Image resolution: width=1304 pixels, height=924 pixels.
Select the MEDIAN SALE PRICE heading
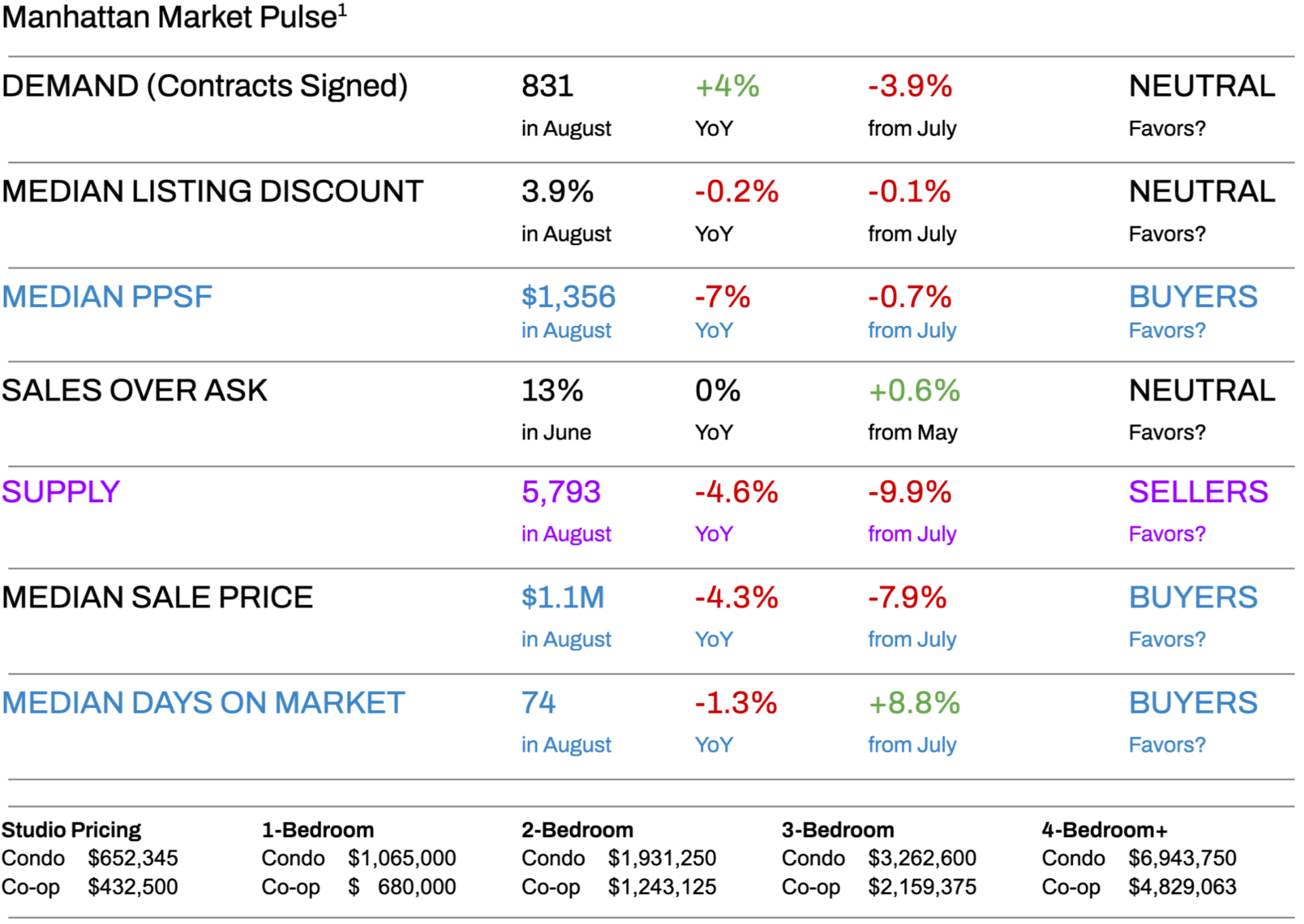(157, 597)
